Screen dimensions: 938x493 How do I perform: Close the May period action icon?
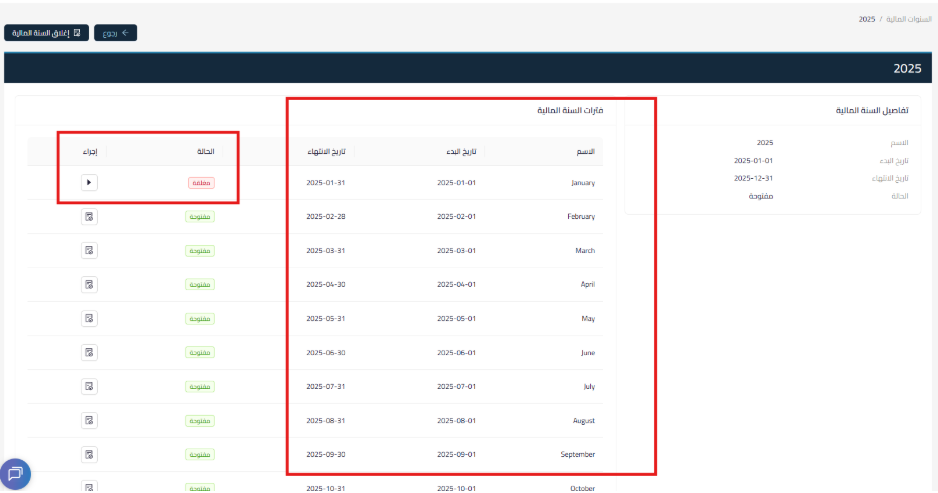[89, 319]
